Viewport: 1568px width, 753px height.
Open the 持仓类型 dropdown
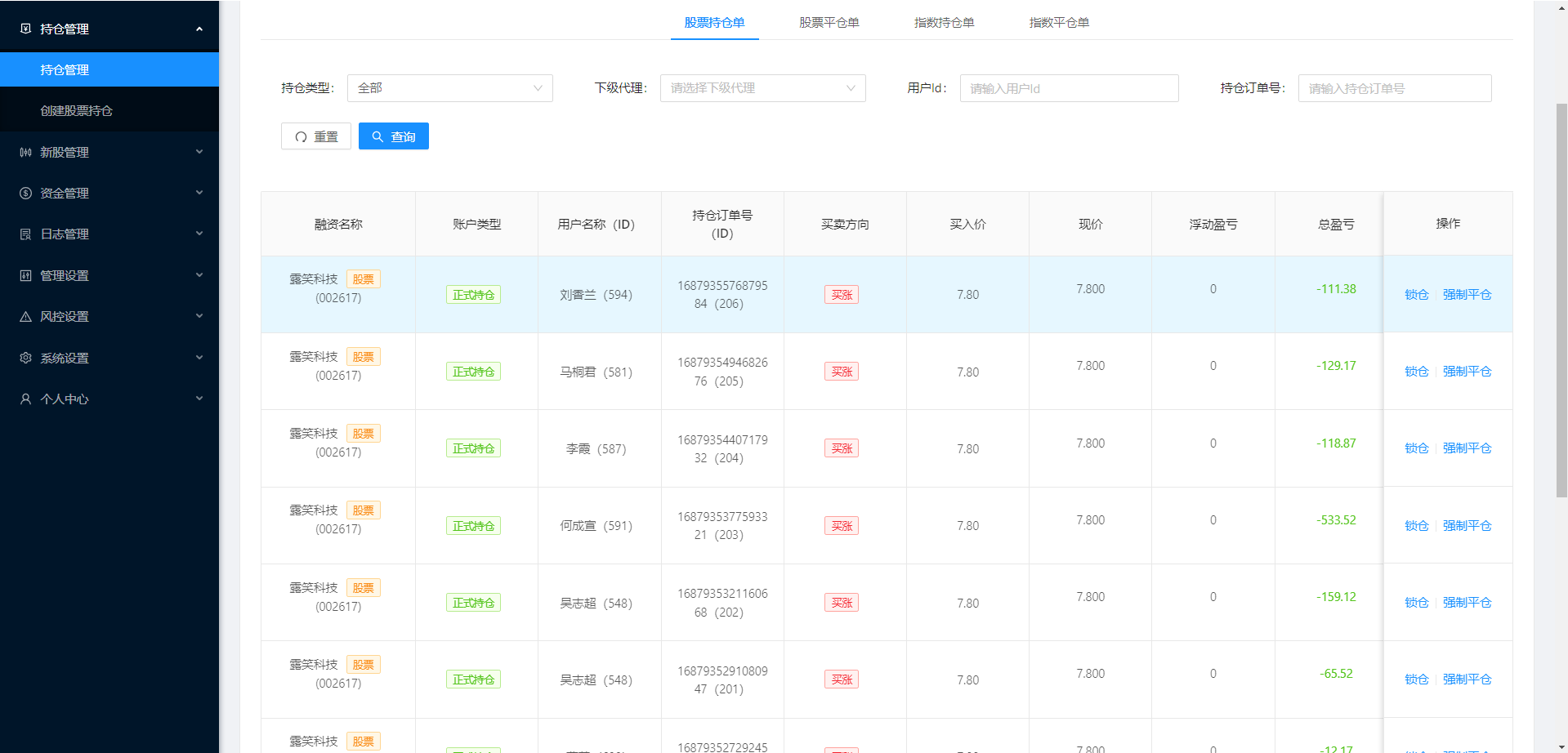pos(449,88)
